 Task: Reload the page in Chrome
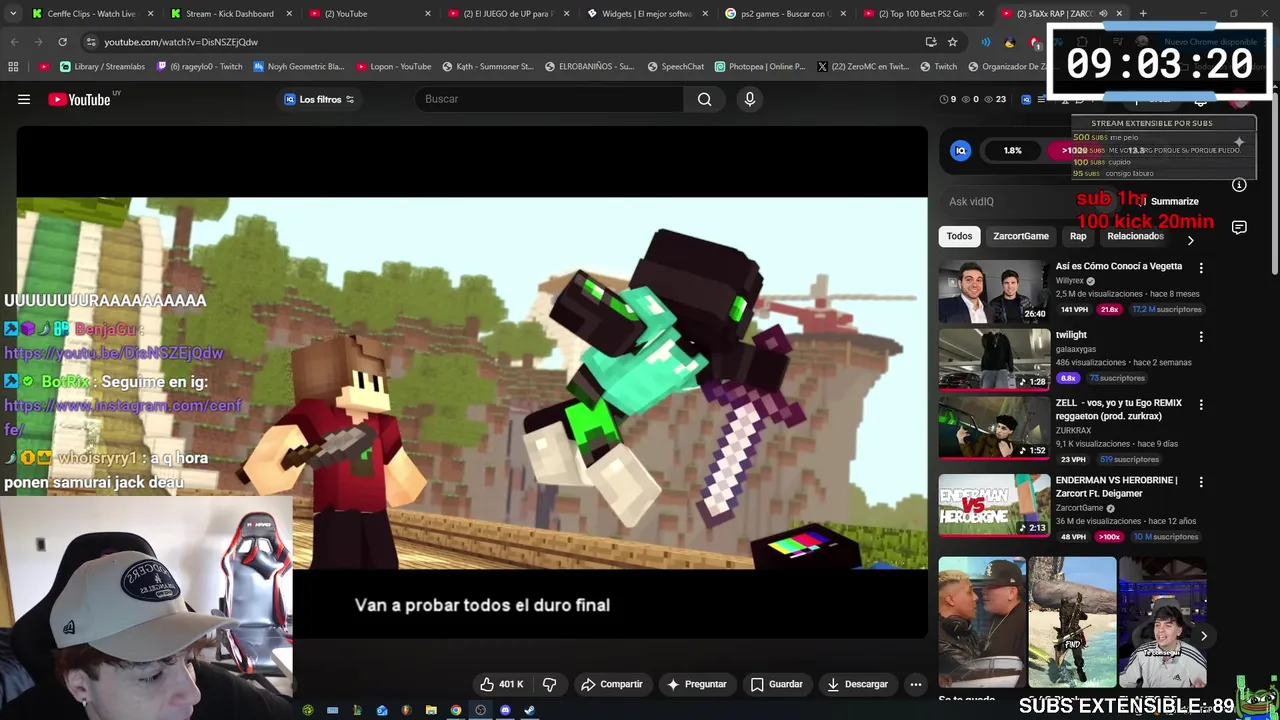62,42
